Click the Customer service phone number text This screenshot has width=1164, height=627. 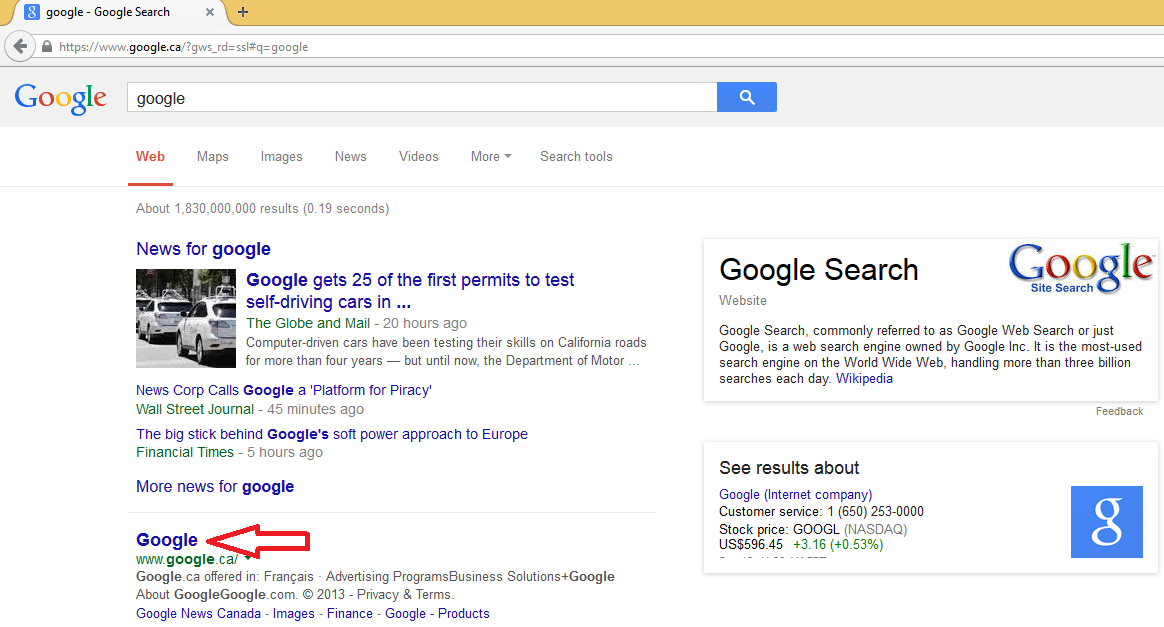tap(821, 511)
